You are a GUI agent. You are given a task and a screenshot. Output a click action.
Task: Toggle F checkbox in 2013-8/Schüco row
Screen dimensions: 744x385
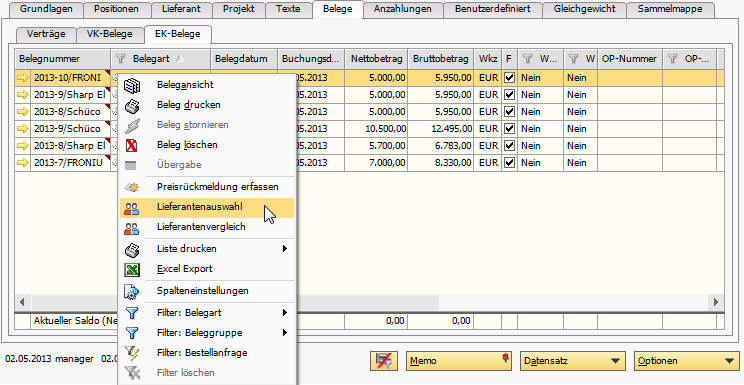coord(510,112)
